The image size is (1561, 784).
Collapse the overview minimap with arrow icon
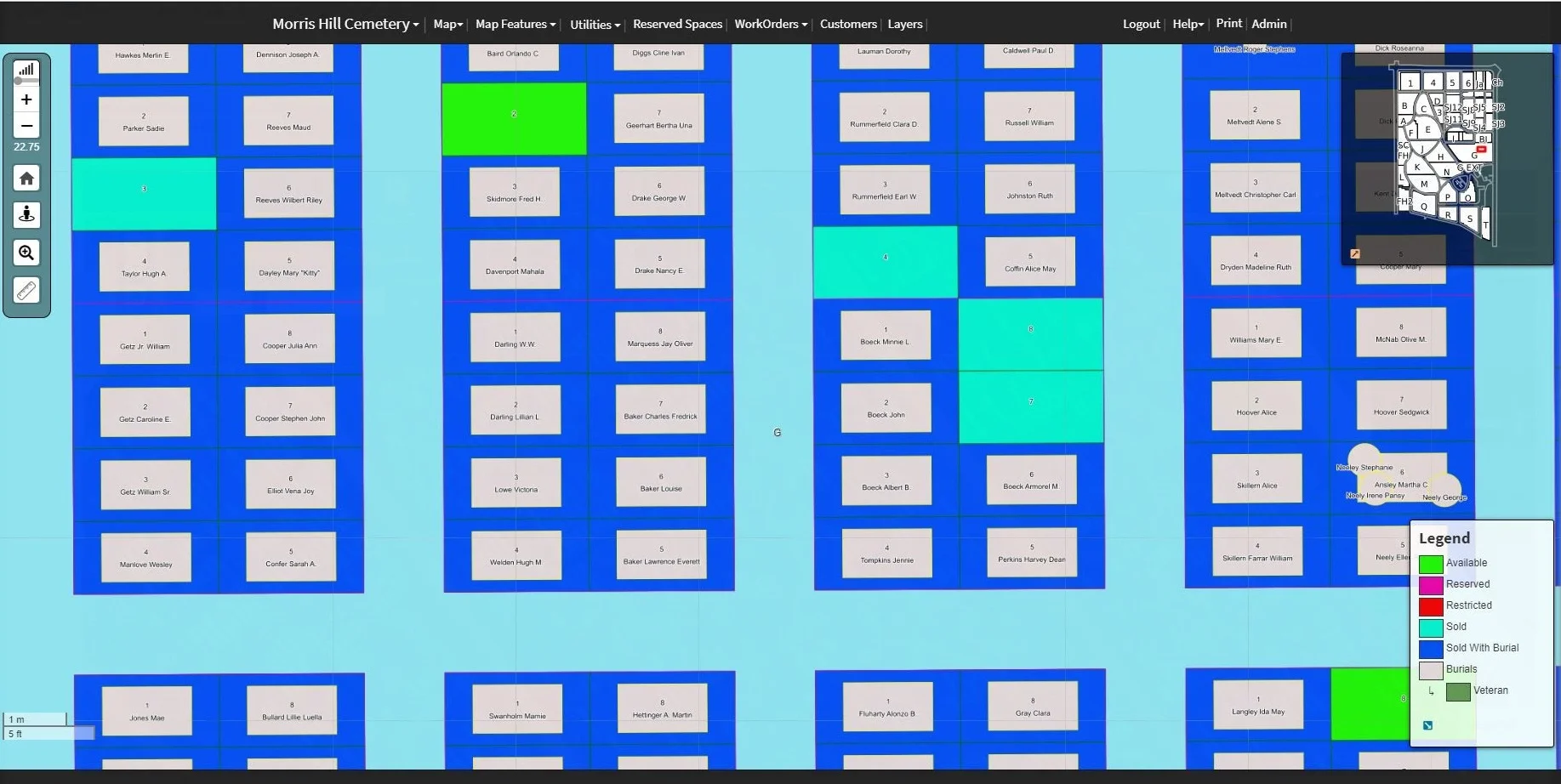coord(1355,253)
